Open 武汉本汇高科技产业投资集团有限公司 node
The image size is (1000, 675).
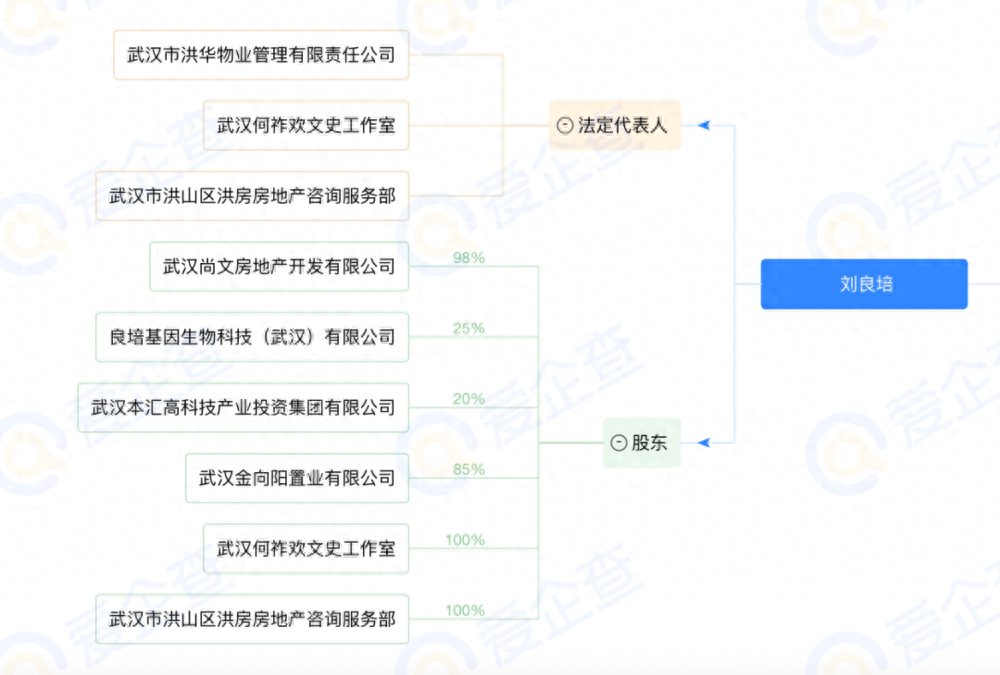point(243,408)
